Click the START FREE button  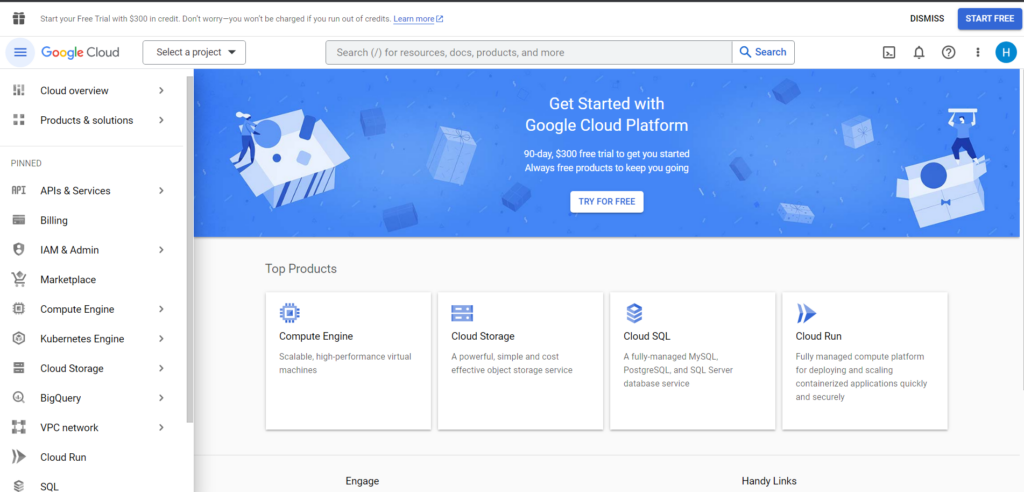pos(989,18)
